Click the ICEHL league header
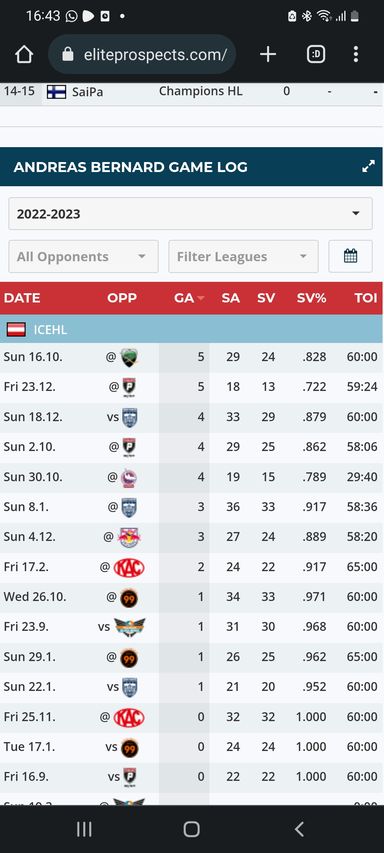 tap(50, 330)
